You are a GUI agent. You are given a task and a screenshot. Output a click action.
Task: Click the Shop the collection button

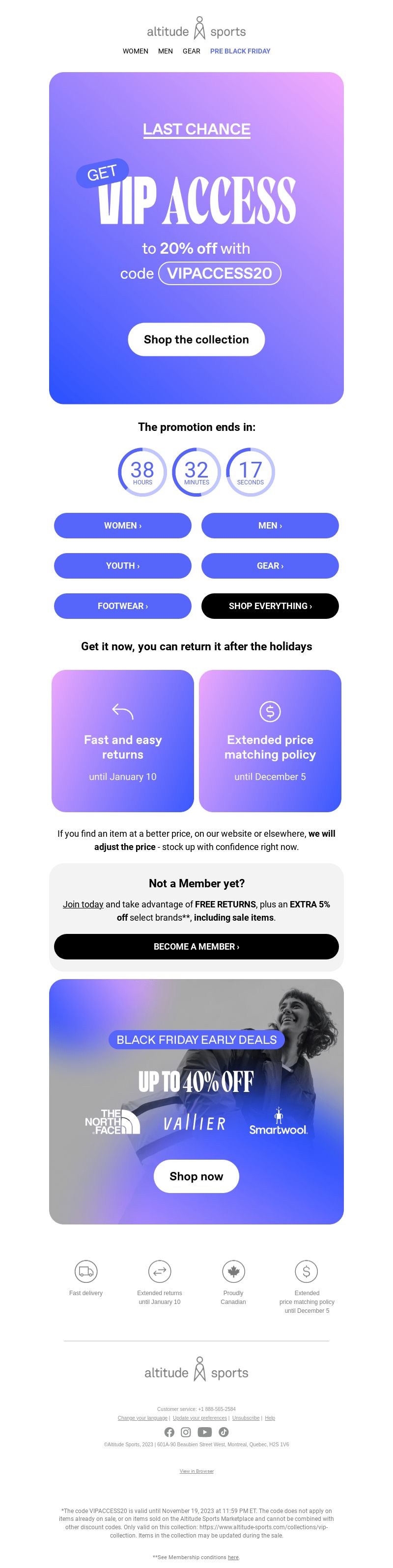[x=196, y=339]
